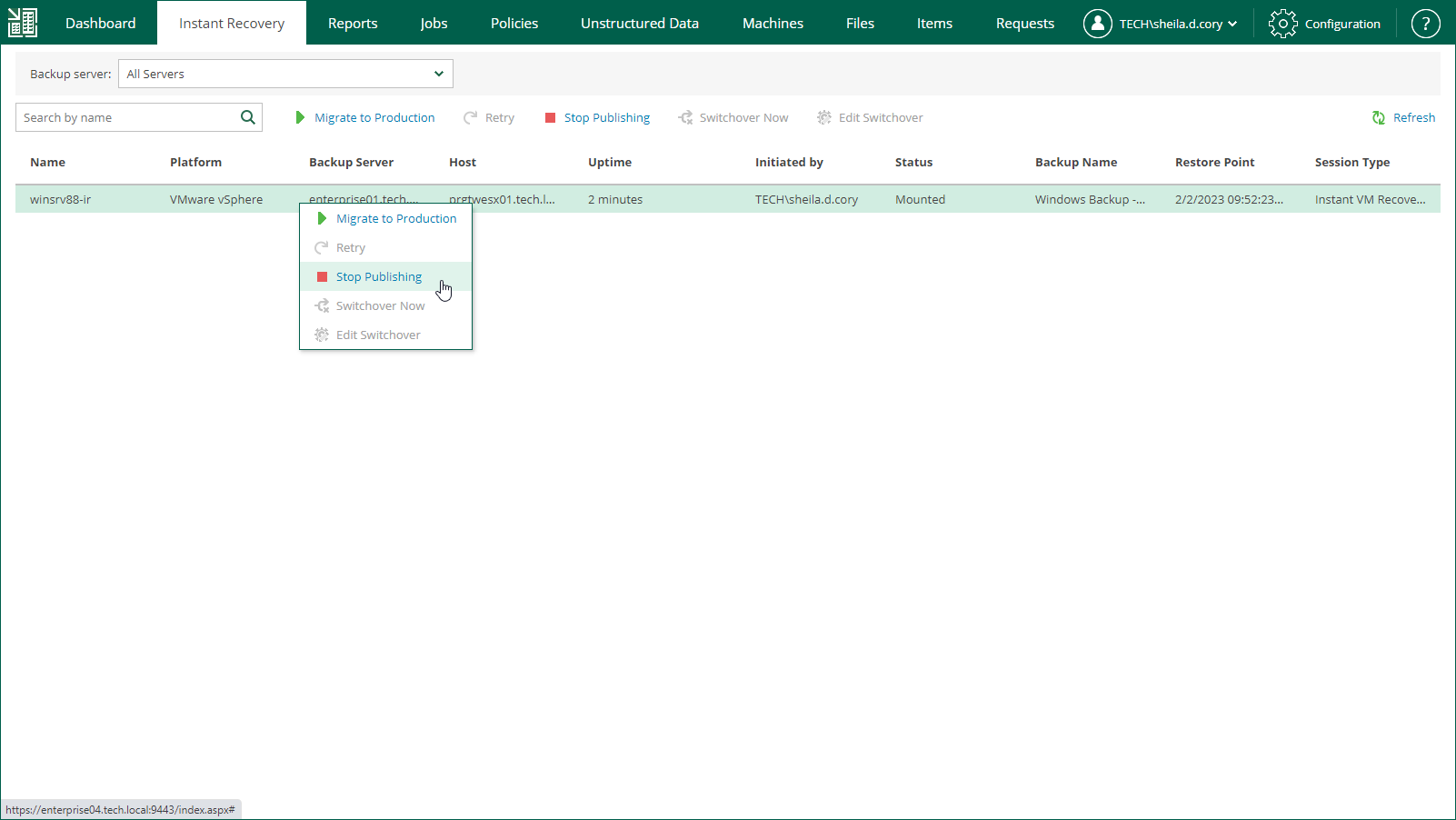Open the Help question mark icon
This screenshot has width=1456, height=820.
(x=1424, y=23)
